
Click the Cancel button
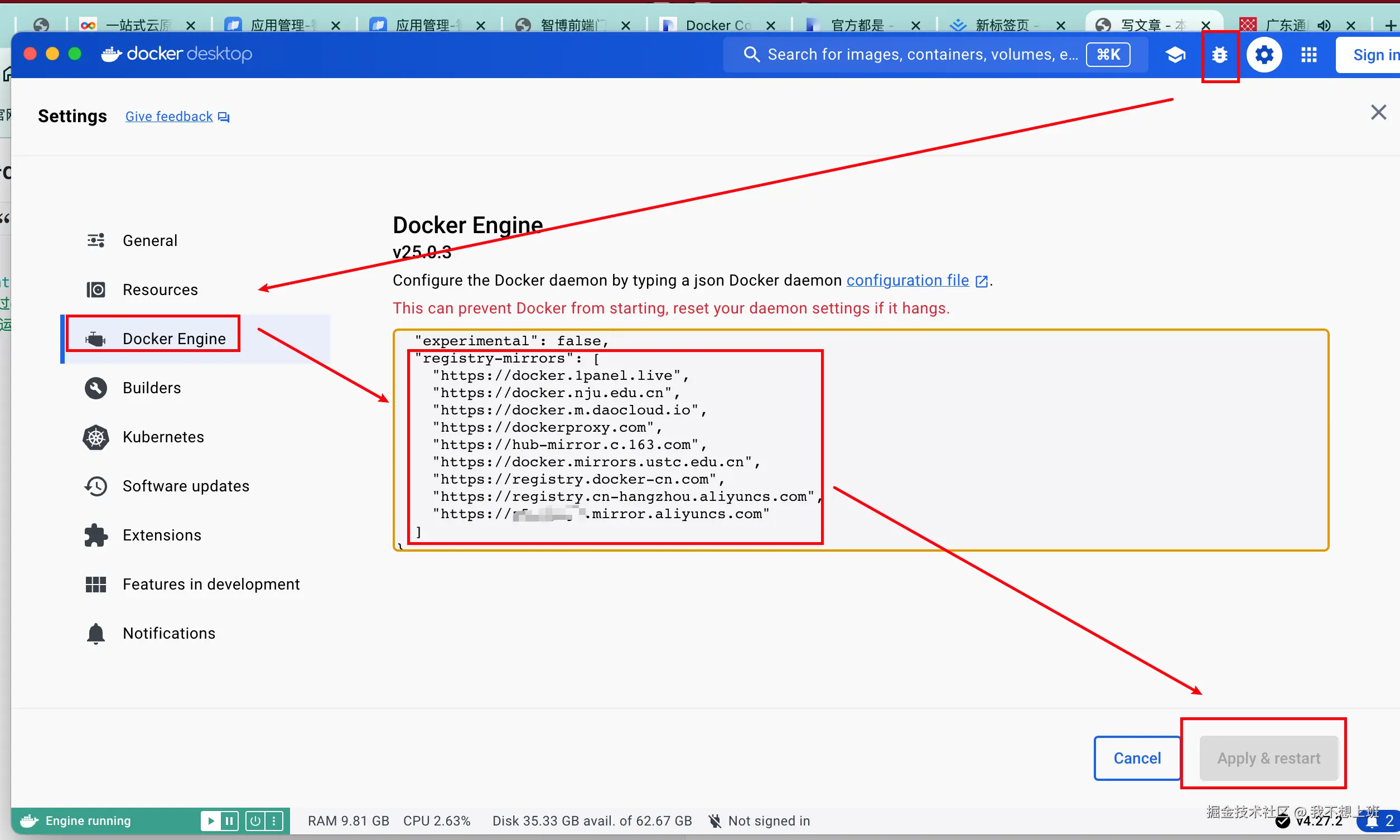[x=1137, y=759]
